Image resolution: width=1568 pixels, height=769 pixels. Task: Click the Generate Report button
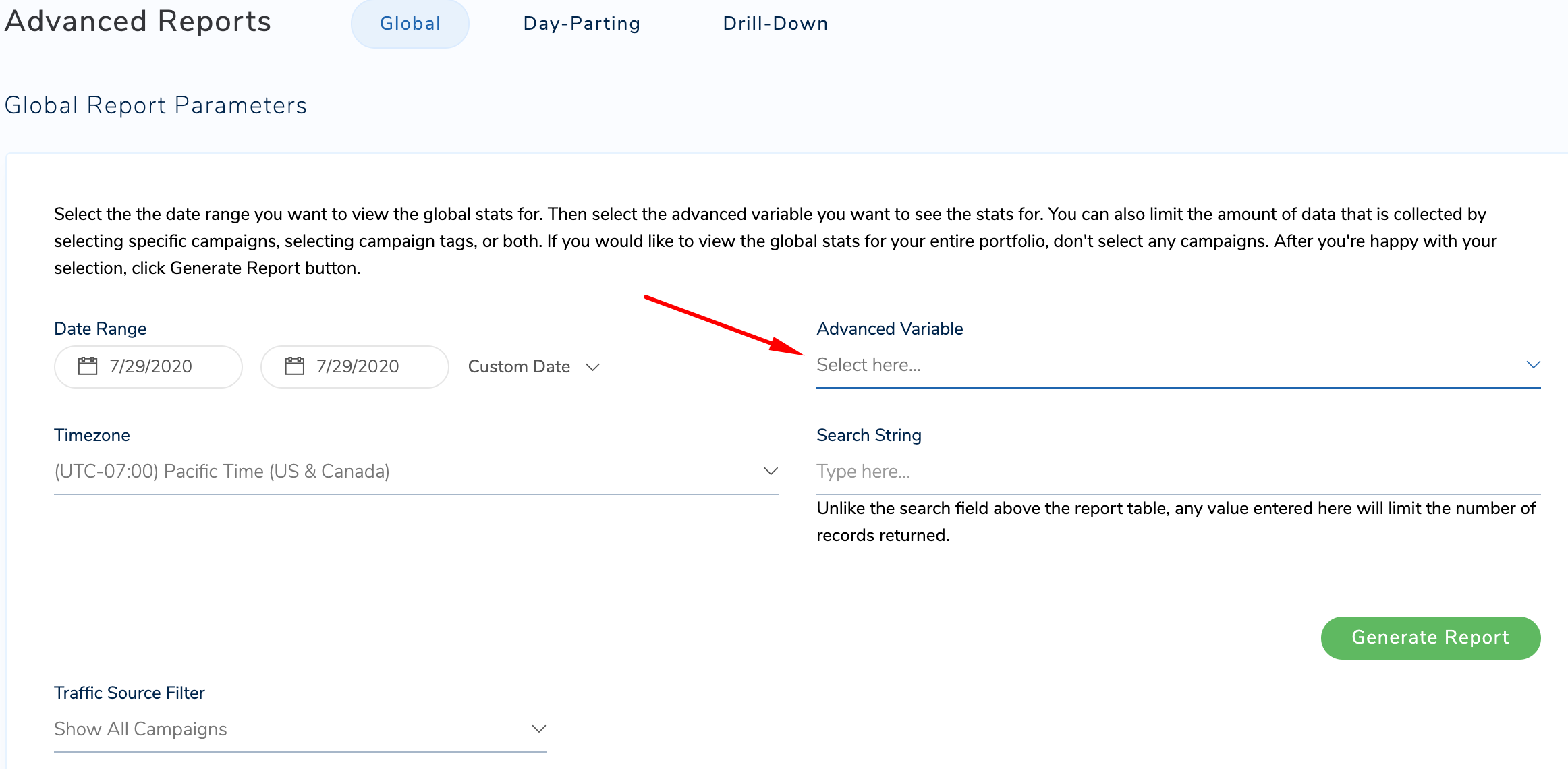click(x=1430, y=638)
